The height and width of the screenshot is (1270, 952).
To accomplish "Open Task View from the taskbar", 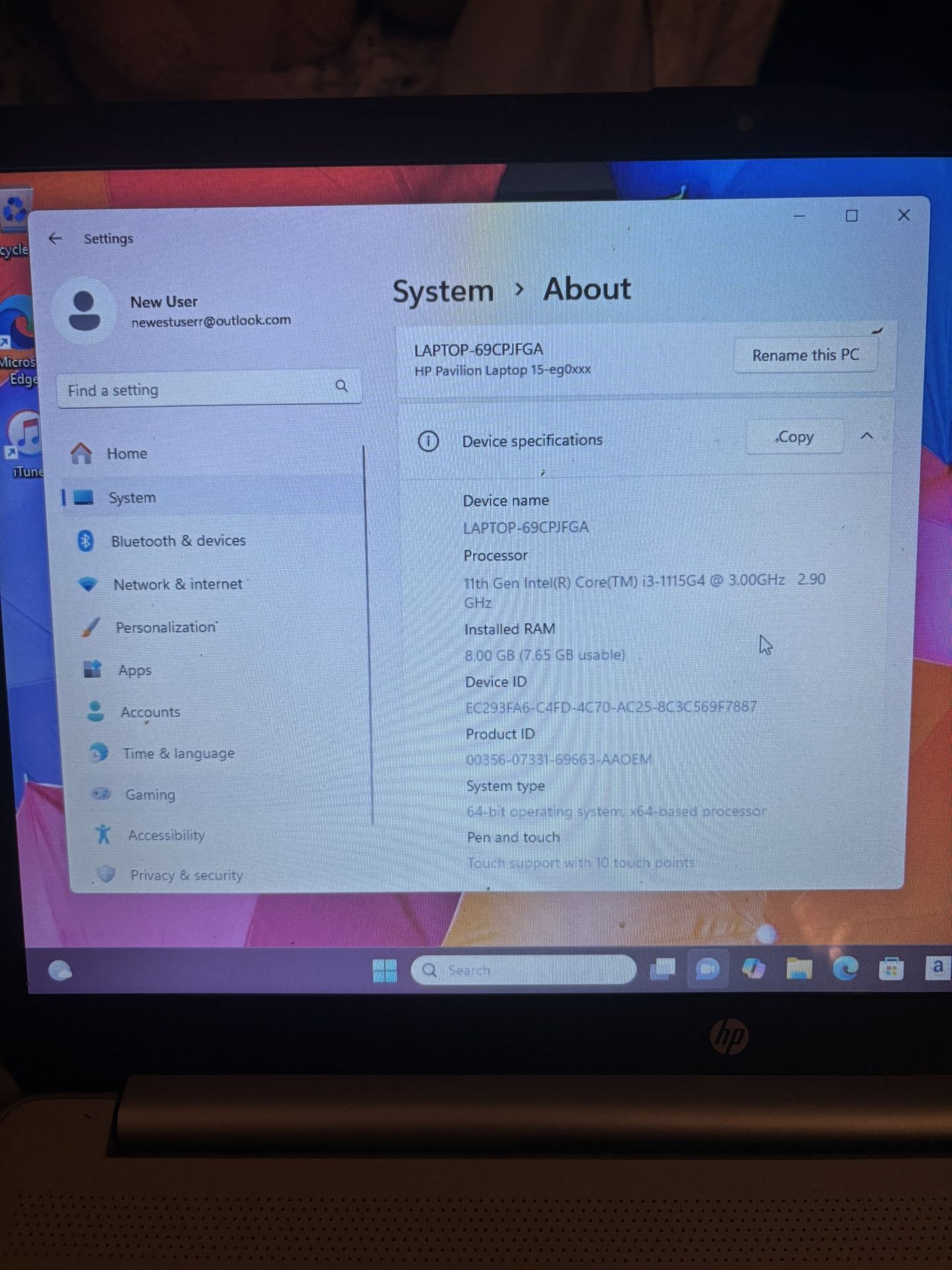I will [x=662, y=969].
